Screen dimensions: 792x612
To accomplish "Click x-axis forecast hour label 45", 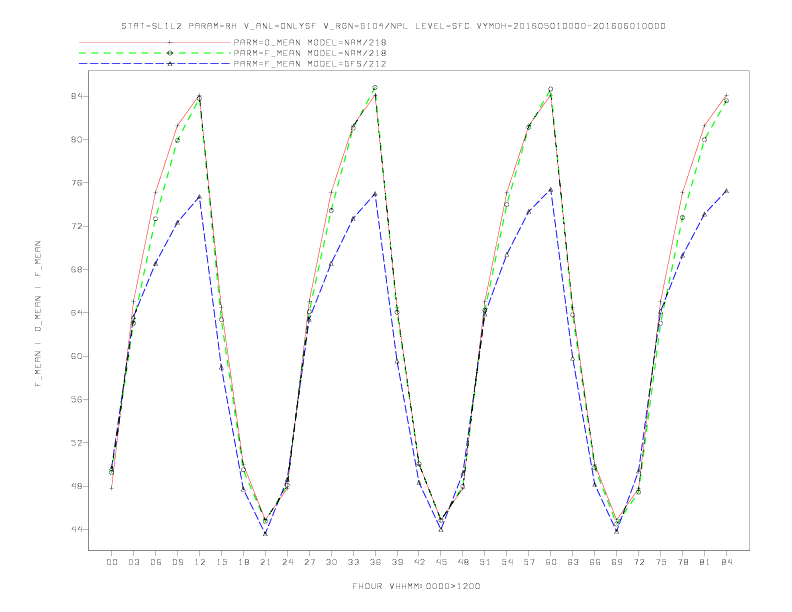I will click(441, 562).
